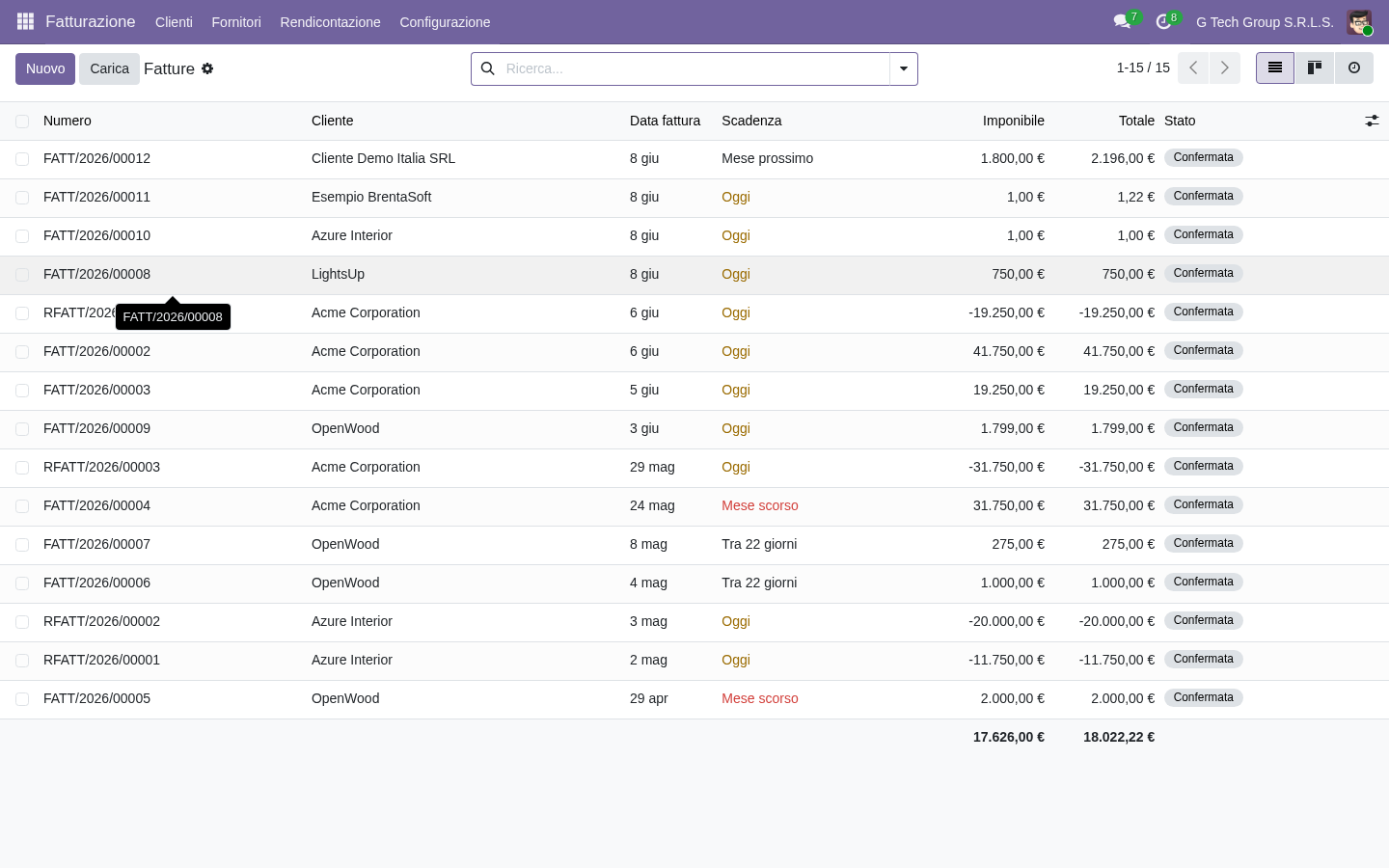Tick the checkbox for FATT/2026/00005
1389x868 pixels.
coord(22,699)
